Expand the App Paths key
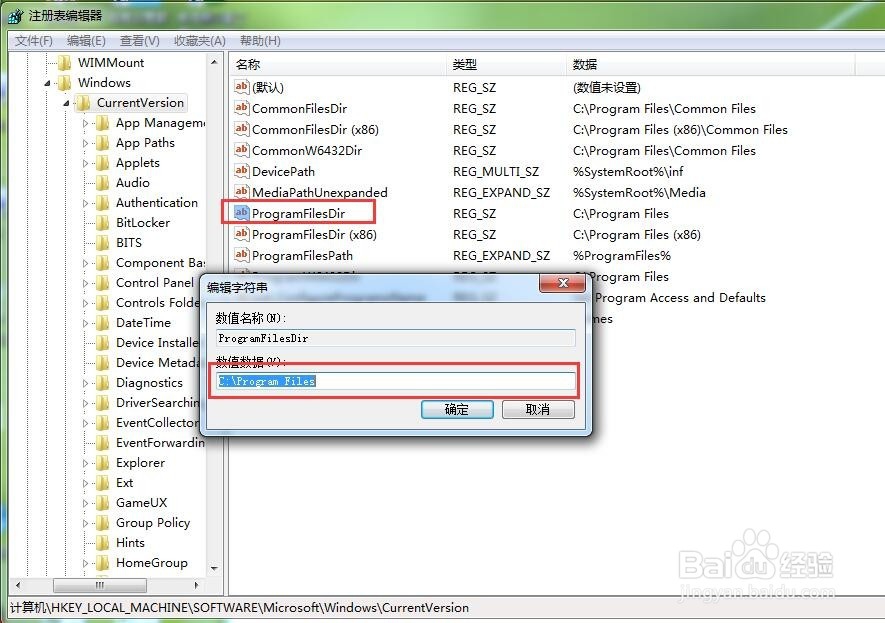885x623 pixels. coord(85,143)
